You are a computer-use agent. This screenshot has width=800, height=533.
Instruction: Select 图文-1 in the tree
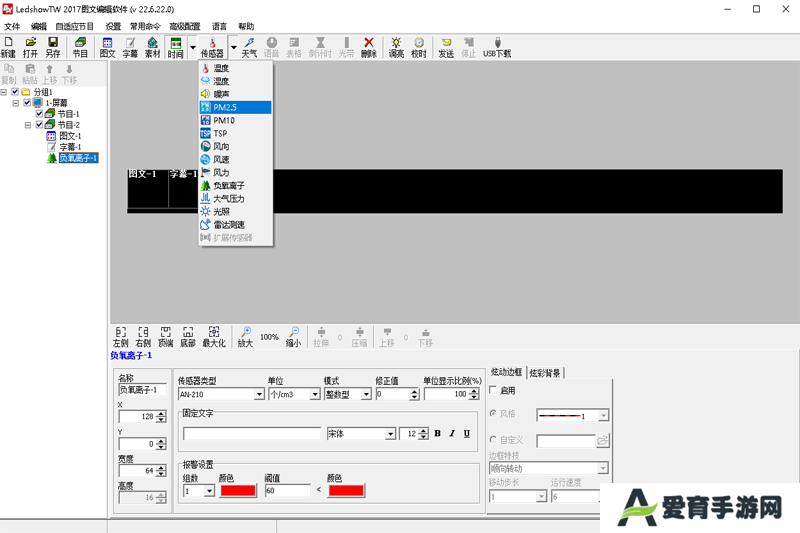pyautogui.click(x=70, y=136)
